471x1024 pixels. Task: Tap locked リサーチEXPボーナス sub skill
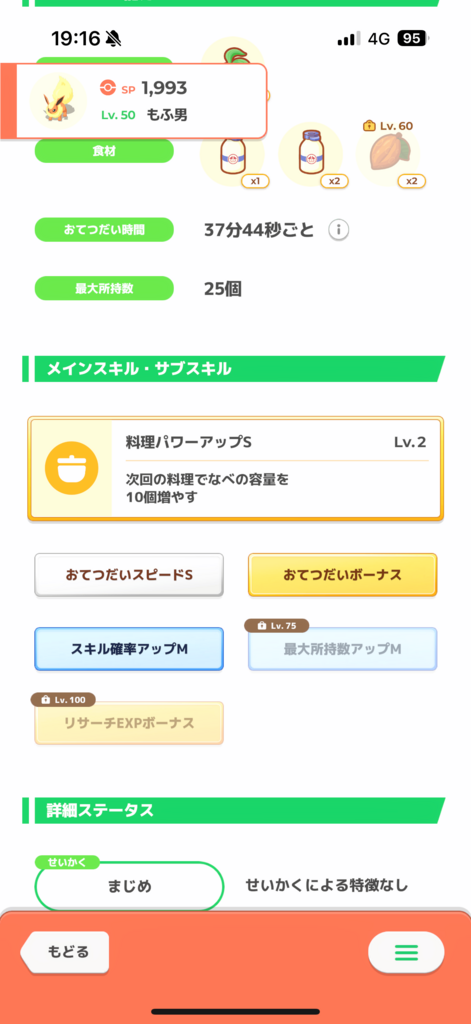click(x=129, y=724)
